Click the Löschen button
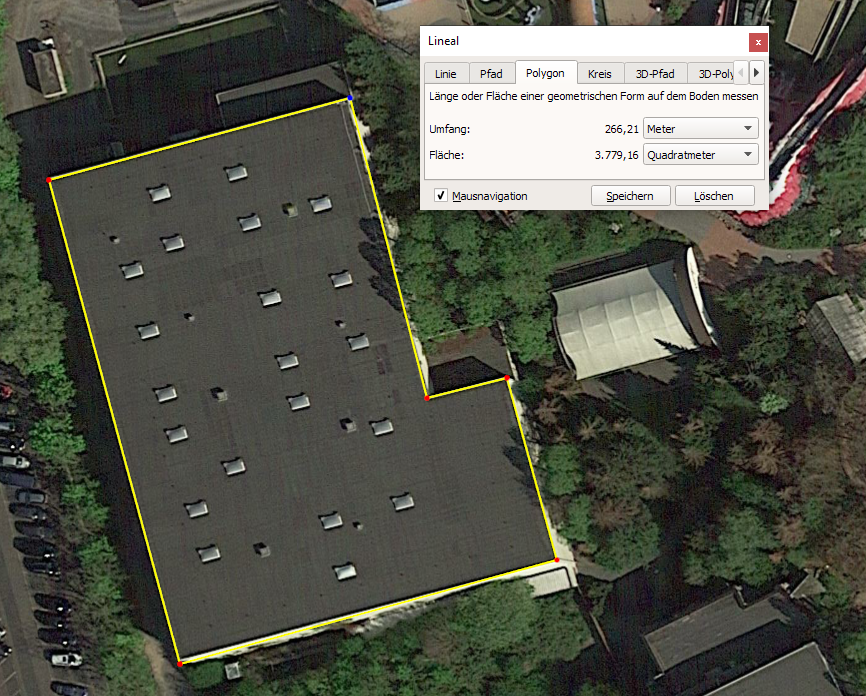The width and height of the screenshot is (866, 696). pos(714,196)
